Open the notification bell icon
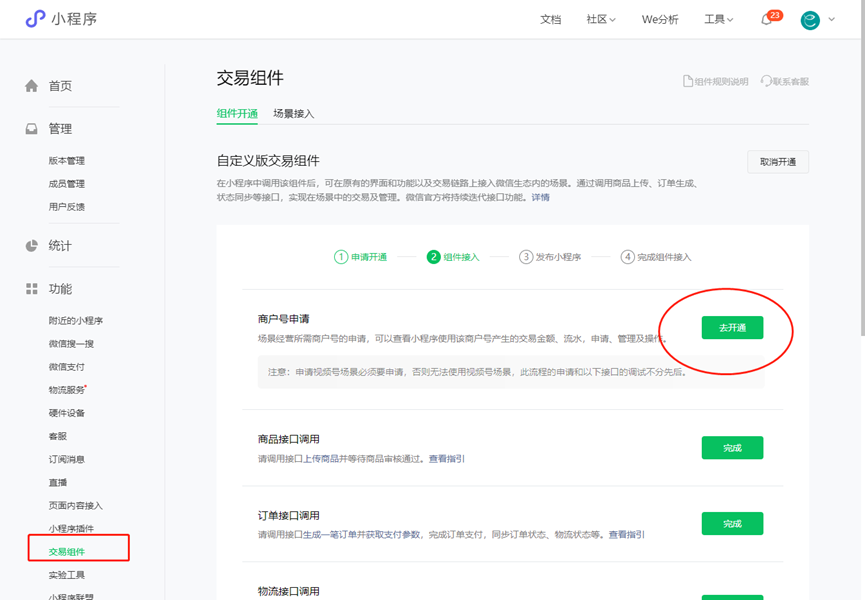Image resolution: width=865 pixels, height=600 pixels. point(767,20)
